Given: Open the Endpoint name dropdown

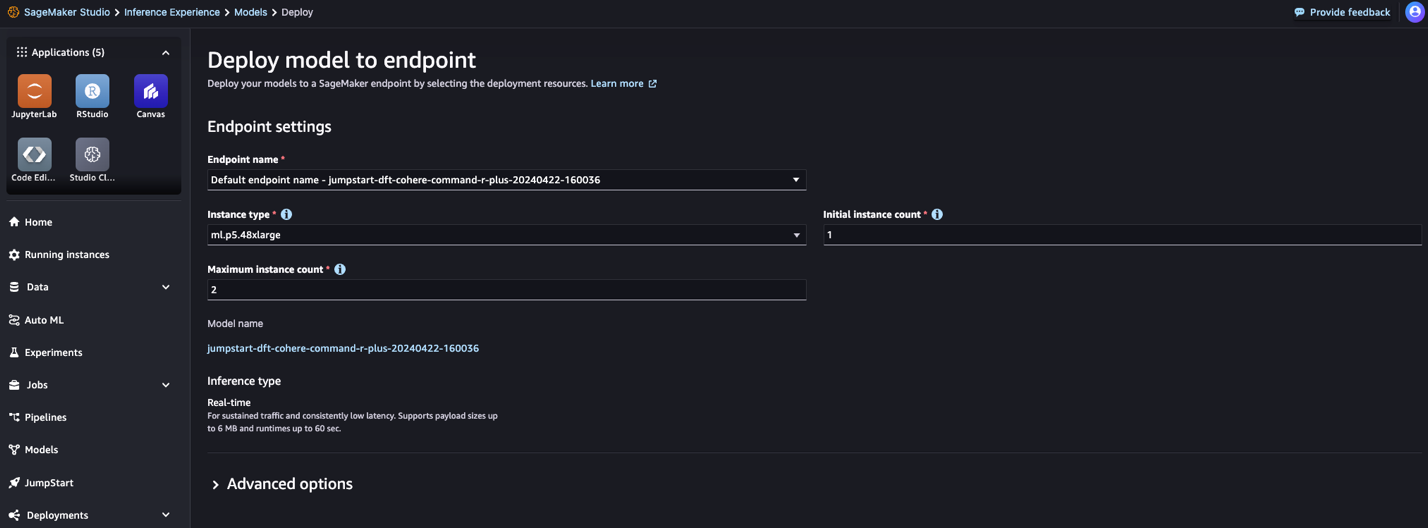Looking at the screenshot, I should coord(506,180).
